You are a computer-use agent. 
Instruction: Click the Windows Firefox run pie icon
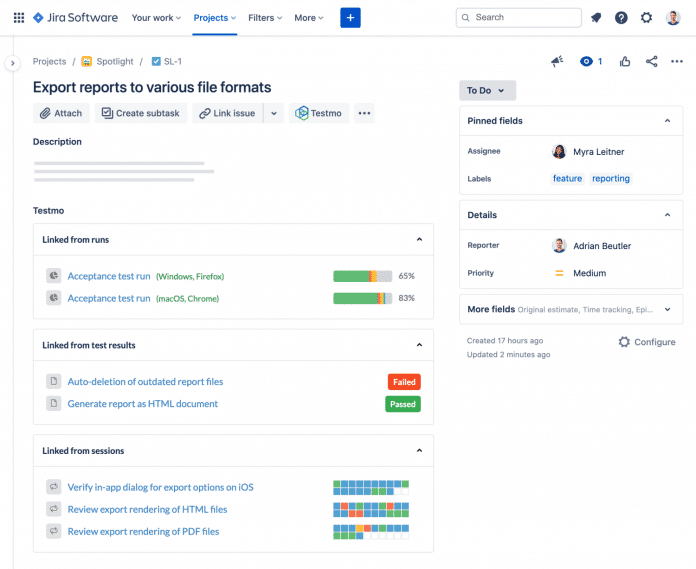54,276
